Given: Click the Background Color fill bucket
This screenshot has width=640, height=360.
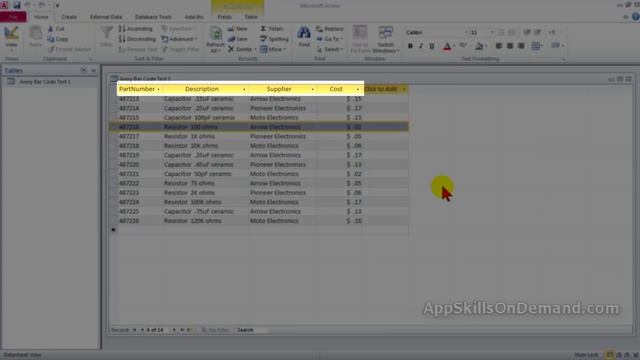Looking at the screenshot, I should pos(479,46).
